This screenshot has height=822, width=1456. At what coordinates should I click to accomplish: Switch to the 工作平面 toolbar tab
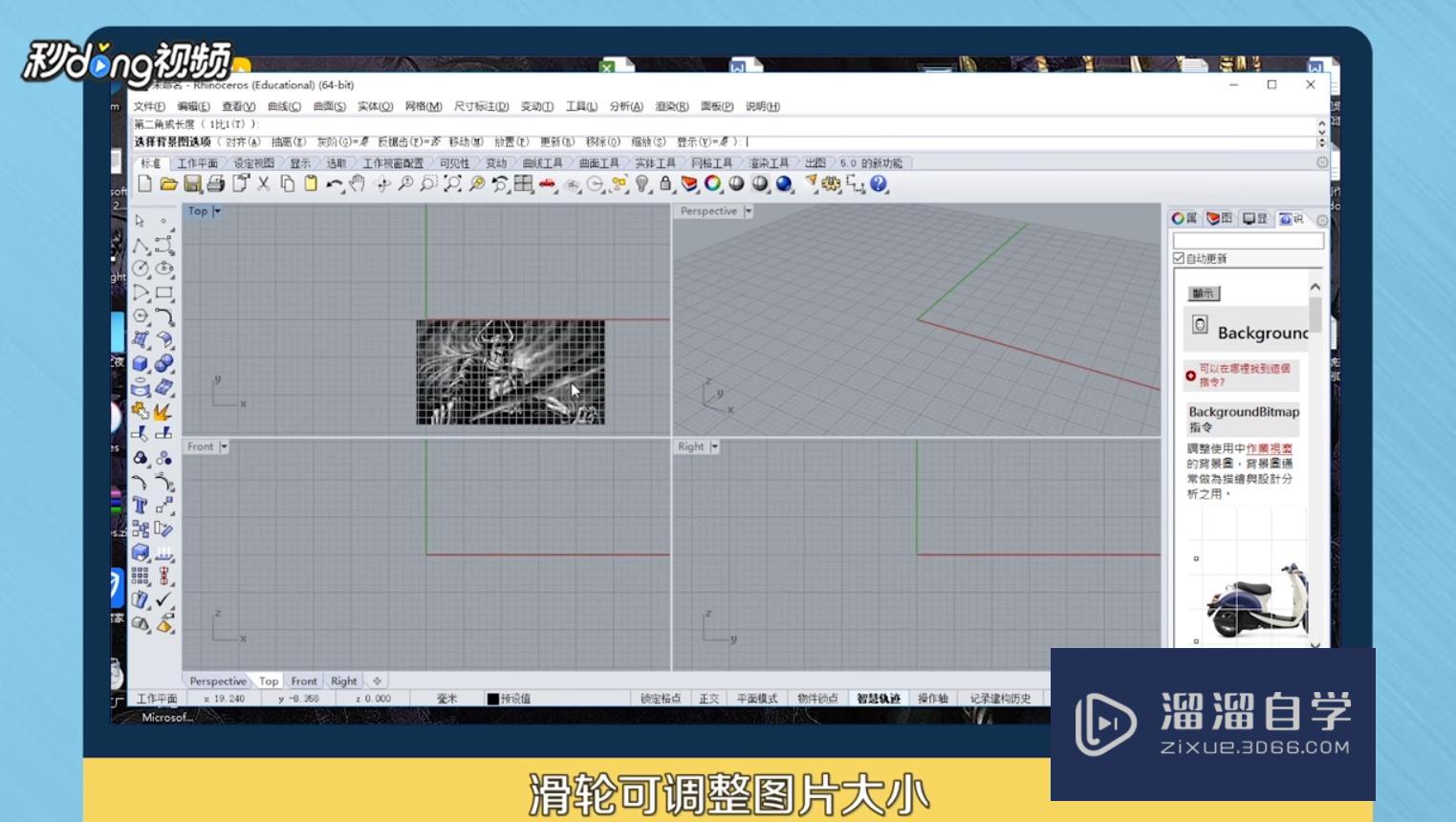197,163
